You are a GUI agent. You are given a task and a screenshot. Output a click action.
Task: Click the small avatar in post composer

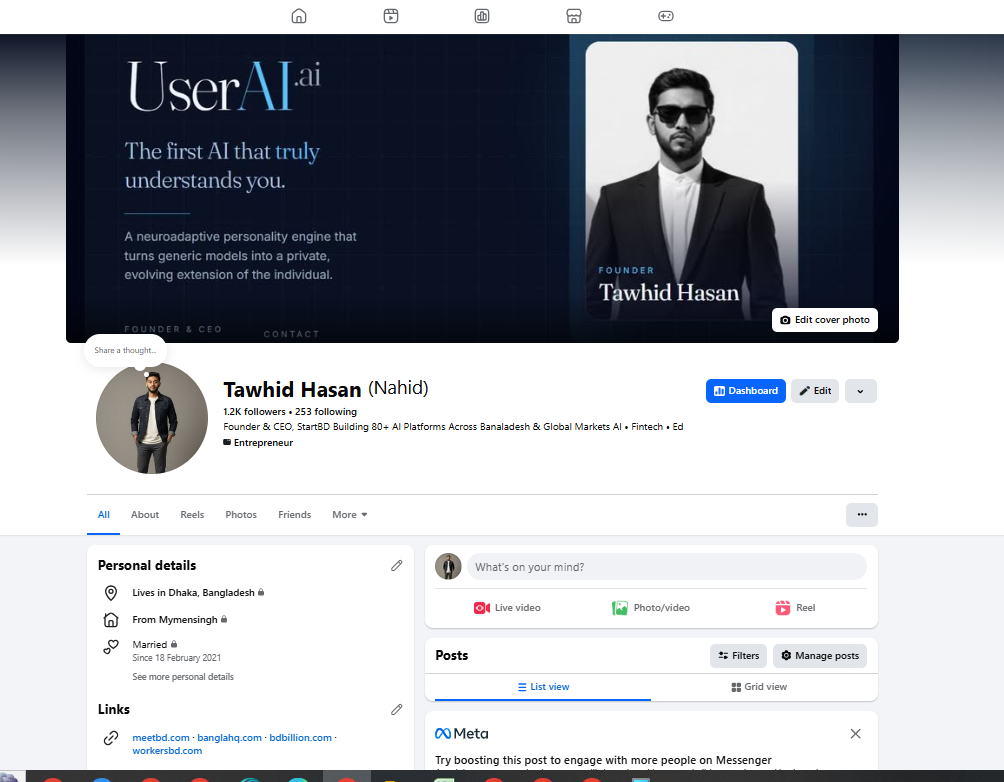pos(448,567)
